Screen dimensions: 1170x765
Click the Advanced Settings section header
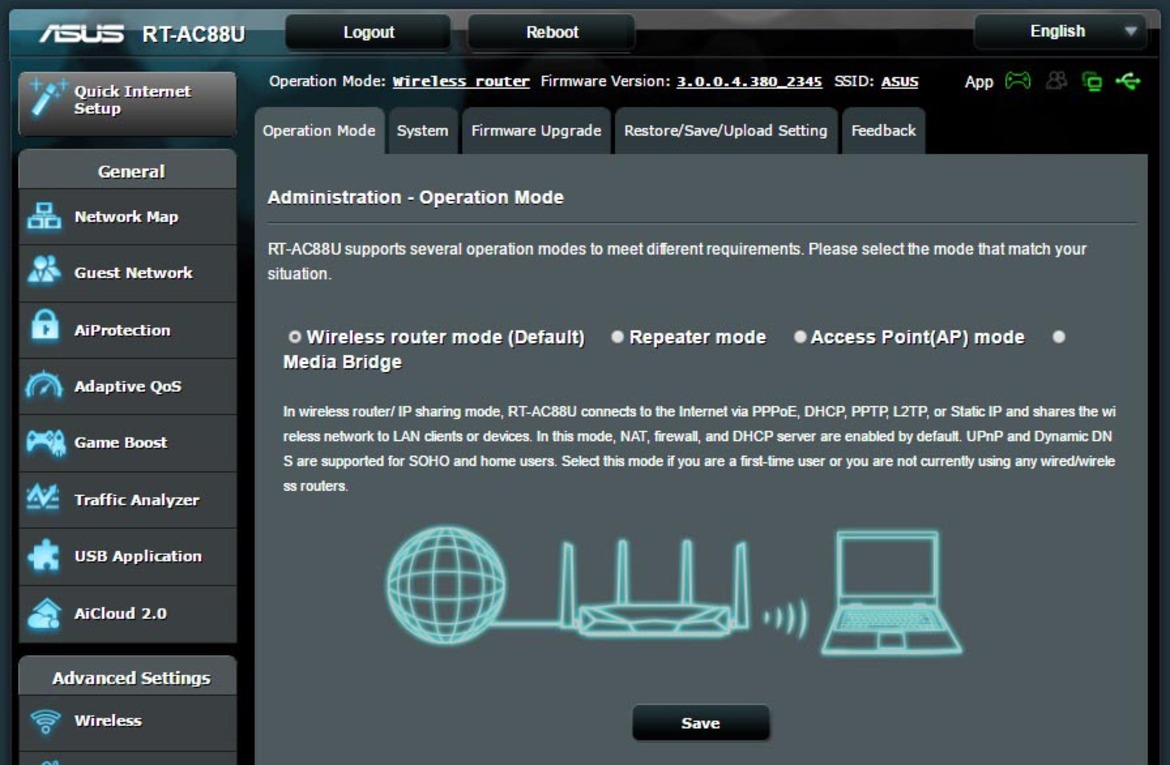tap(128, 677)
